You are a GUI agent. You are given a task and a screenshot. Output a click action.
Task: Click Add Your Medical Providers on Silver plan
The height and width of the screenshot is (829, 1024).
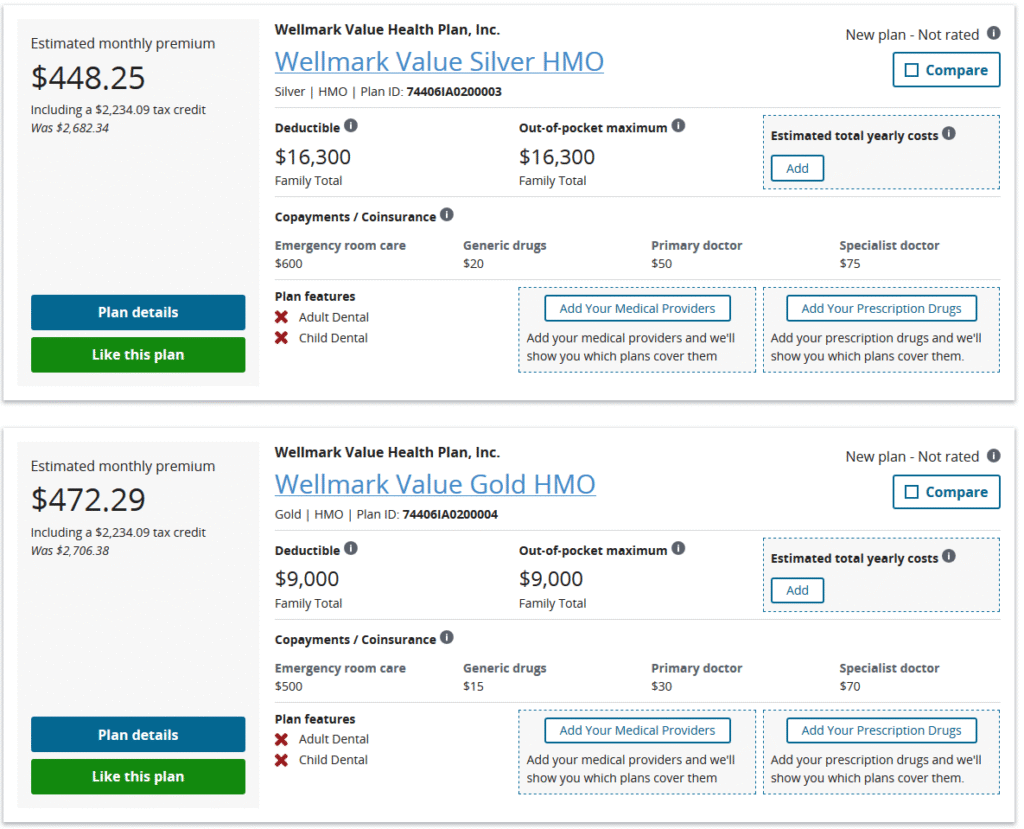(x=637, y=308)
